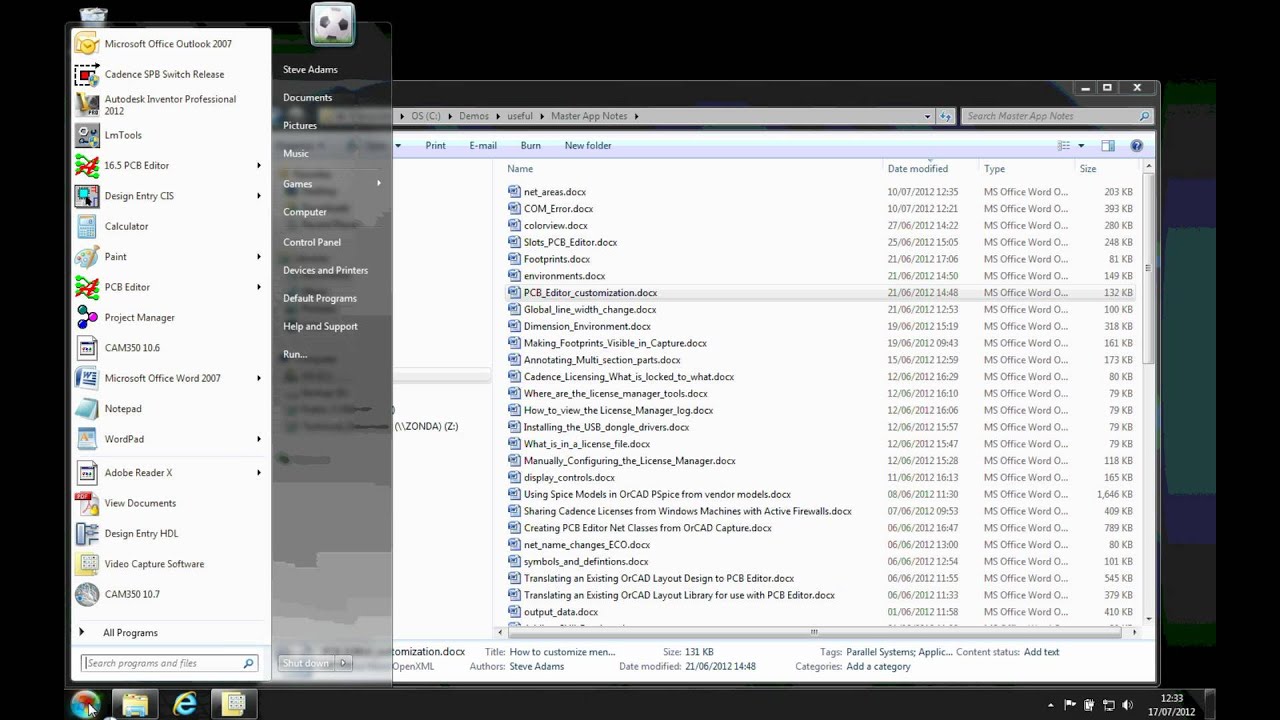Create a New folder in Explorer
Screen dimensions: 1280x720
[588, 146]
